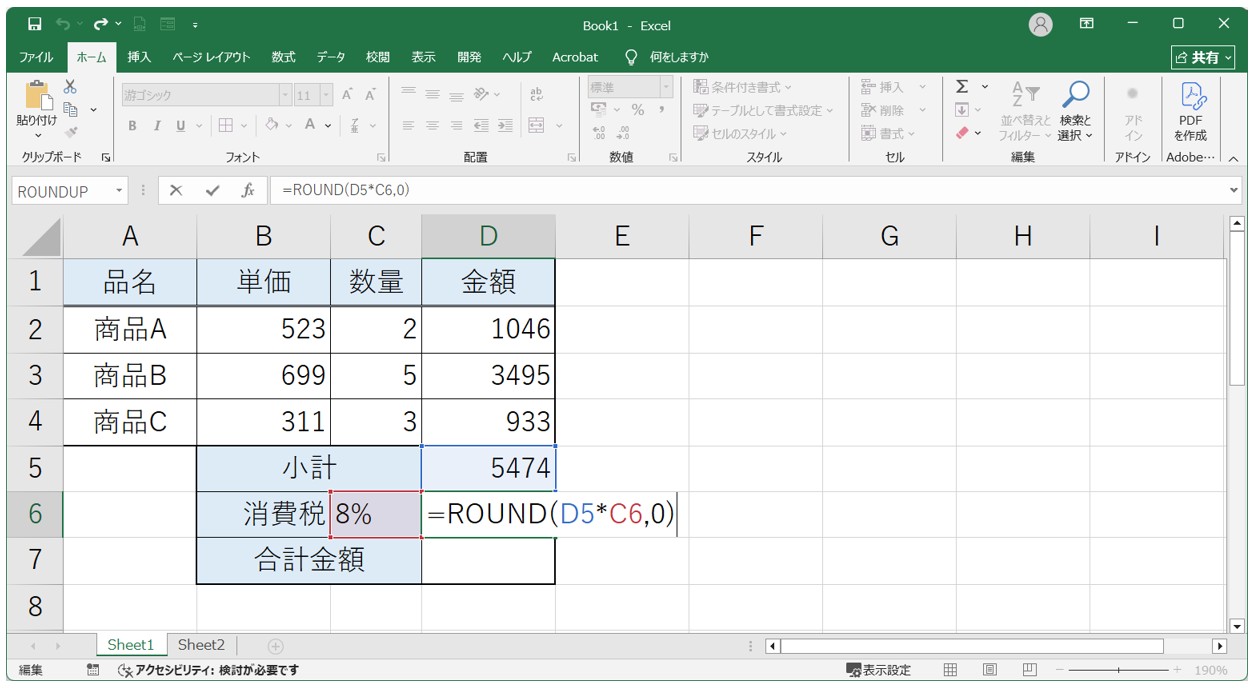1255x688 pixels.
Task: Switch to the データ tab
Action: point(331,57)
